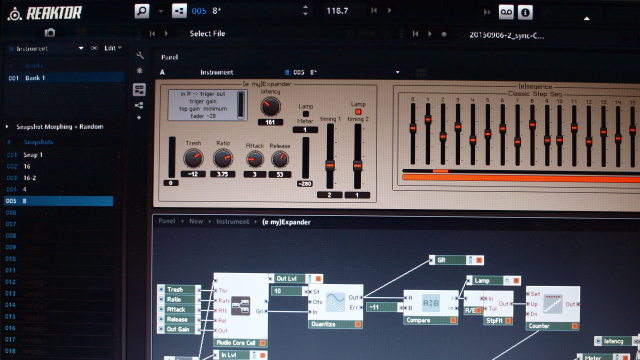This screenshot has width=640, height=360.
Task: Toggle the Lamp indicator above Meter
Action: point(305,114)
